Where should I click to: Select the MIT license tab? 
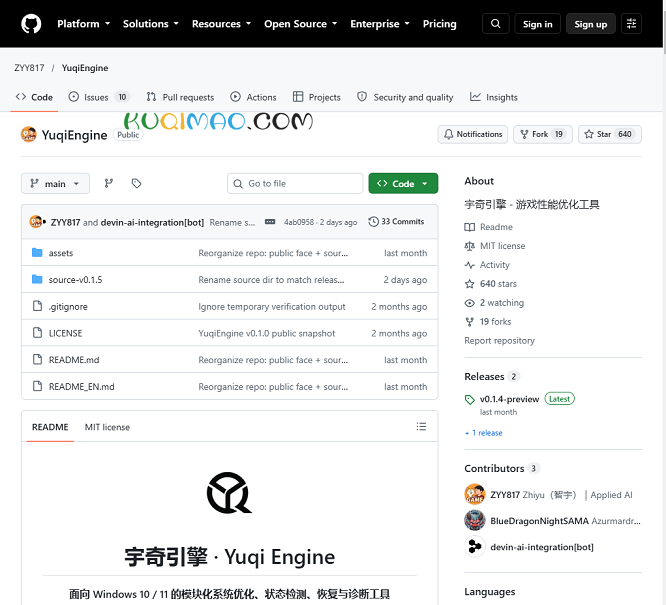tap(107, 427)
